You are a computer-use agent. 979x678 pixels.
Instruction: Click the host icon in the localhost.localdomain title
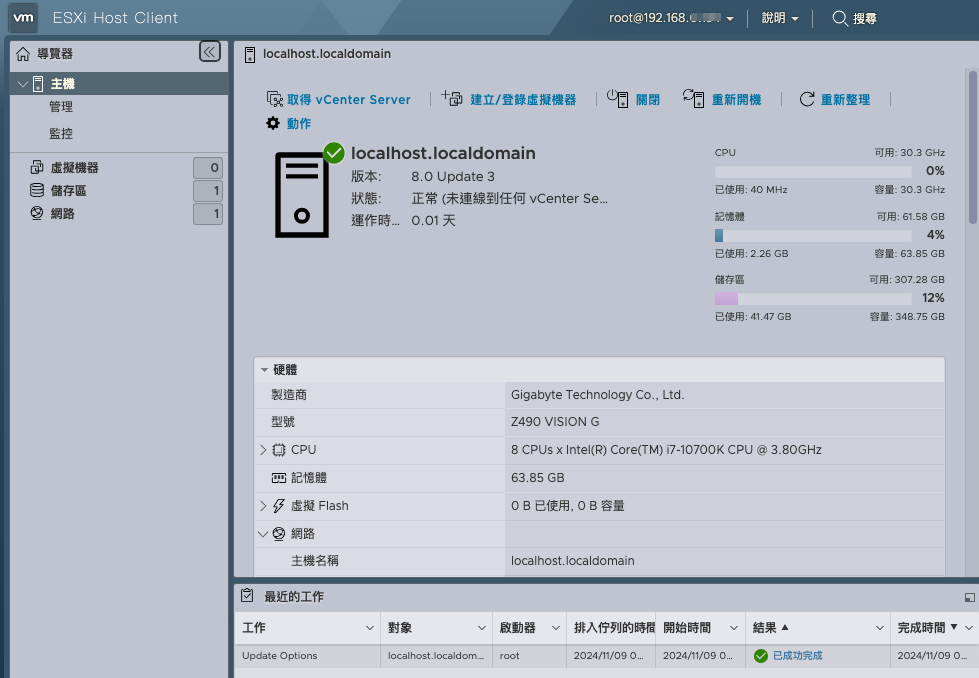(x=250, y=55)
